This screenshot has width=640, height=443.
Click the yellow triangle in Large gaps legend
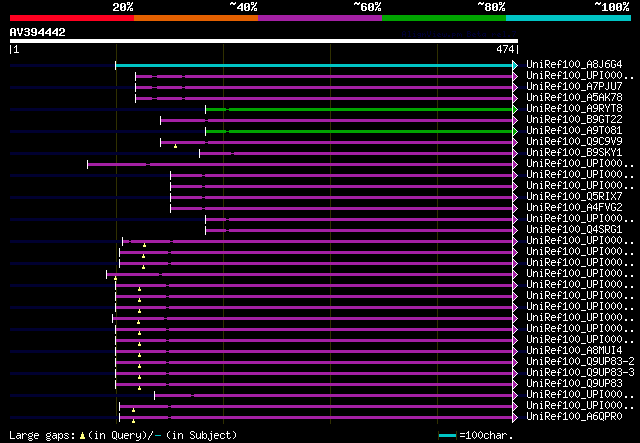(x=82, y=436)
